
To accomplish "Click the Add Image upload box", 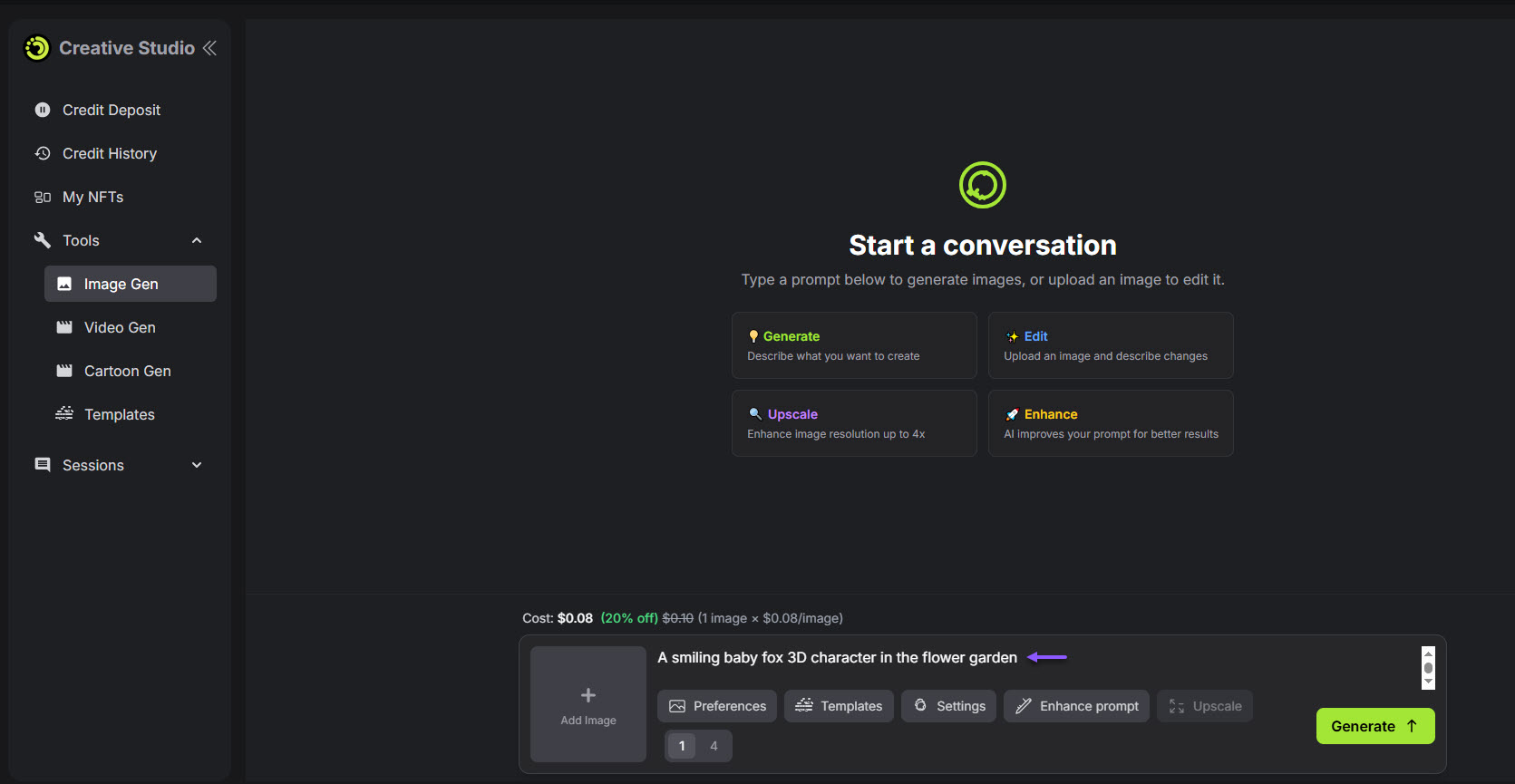I will [588, 704].
